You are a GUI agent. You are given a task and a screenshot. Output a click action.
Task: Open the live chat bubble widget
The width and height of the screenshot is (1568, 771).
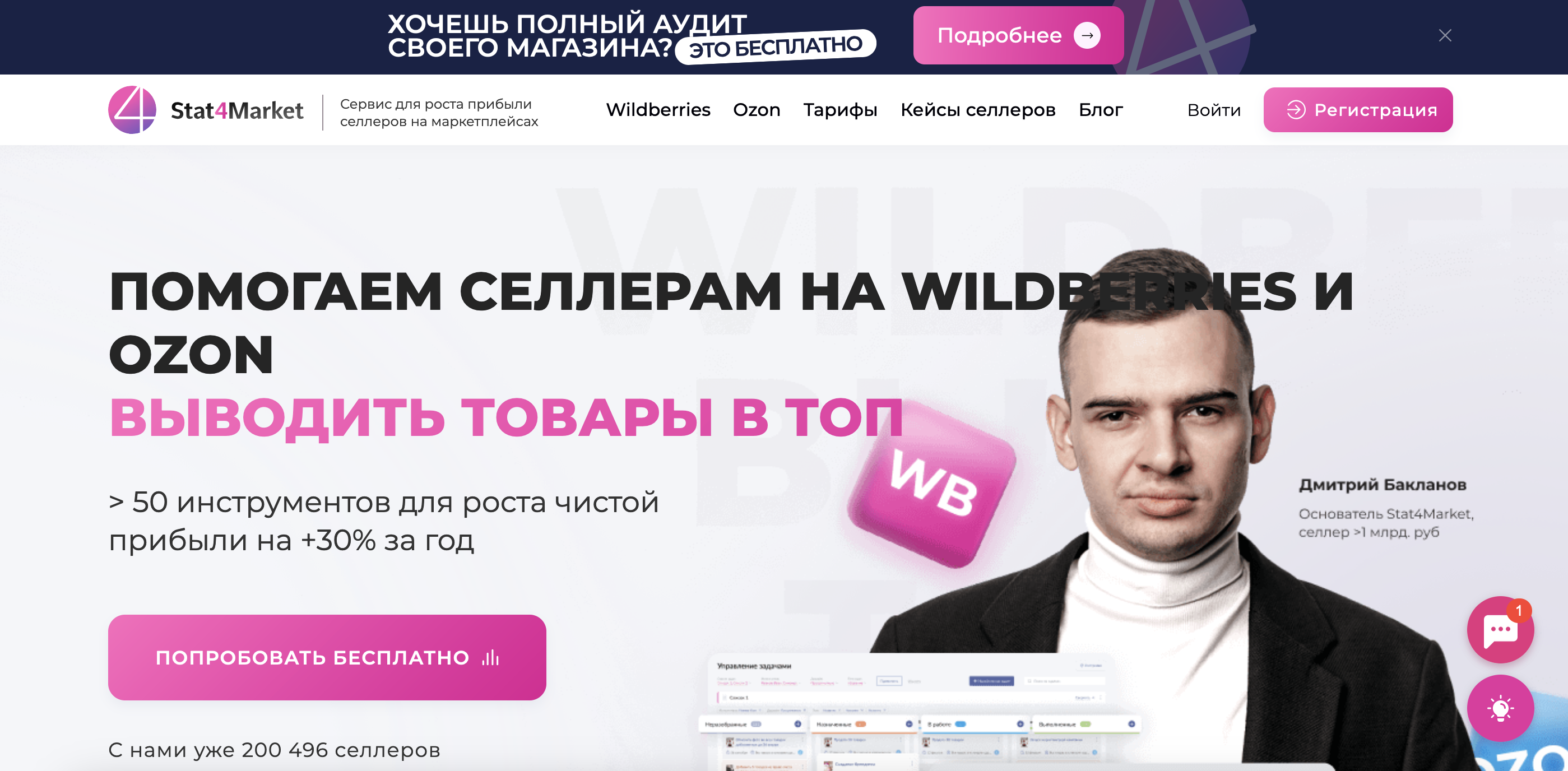(x=1500, y=630)
